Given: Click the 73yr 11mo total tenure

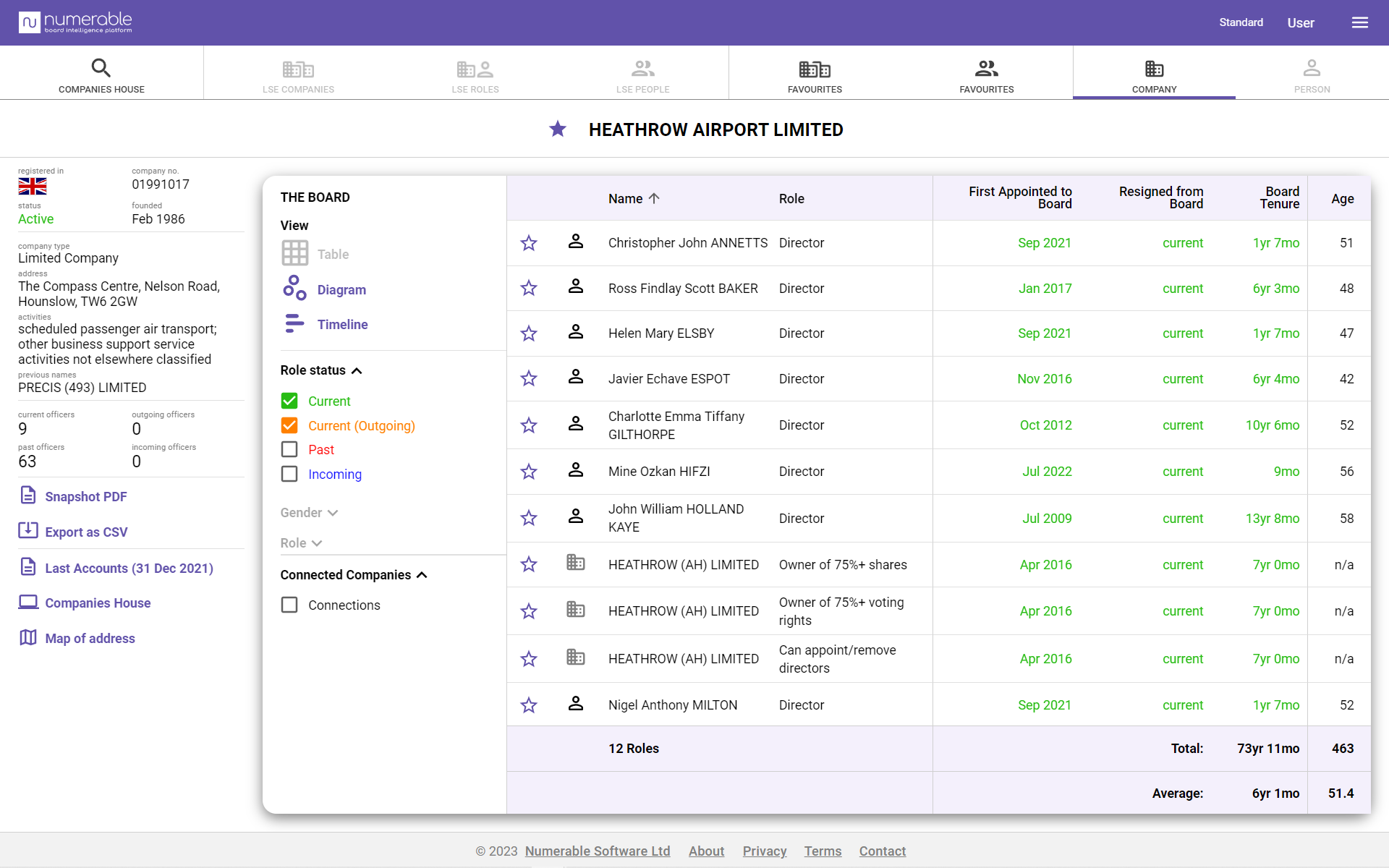Looking at the screenshot, I should click(1267, 749).
